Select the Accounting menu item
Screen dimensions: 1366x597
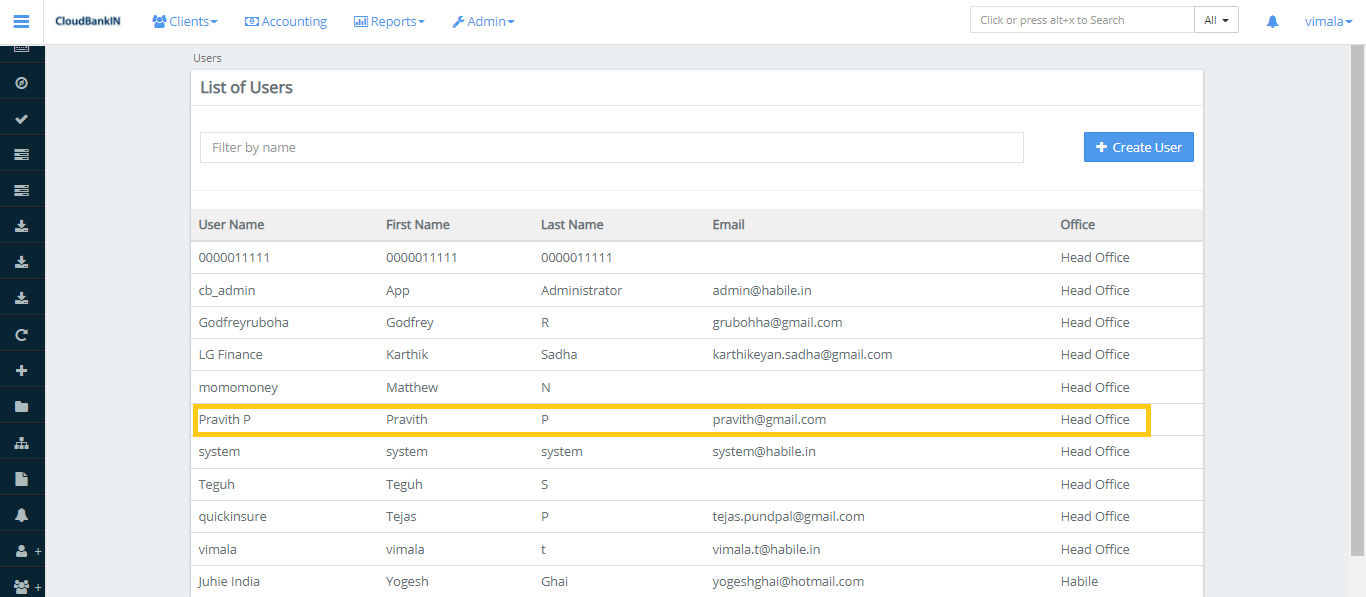tap(286, 20)
